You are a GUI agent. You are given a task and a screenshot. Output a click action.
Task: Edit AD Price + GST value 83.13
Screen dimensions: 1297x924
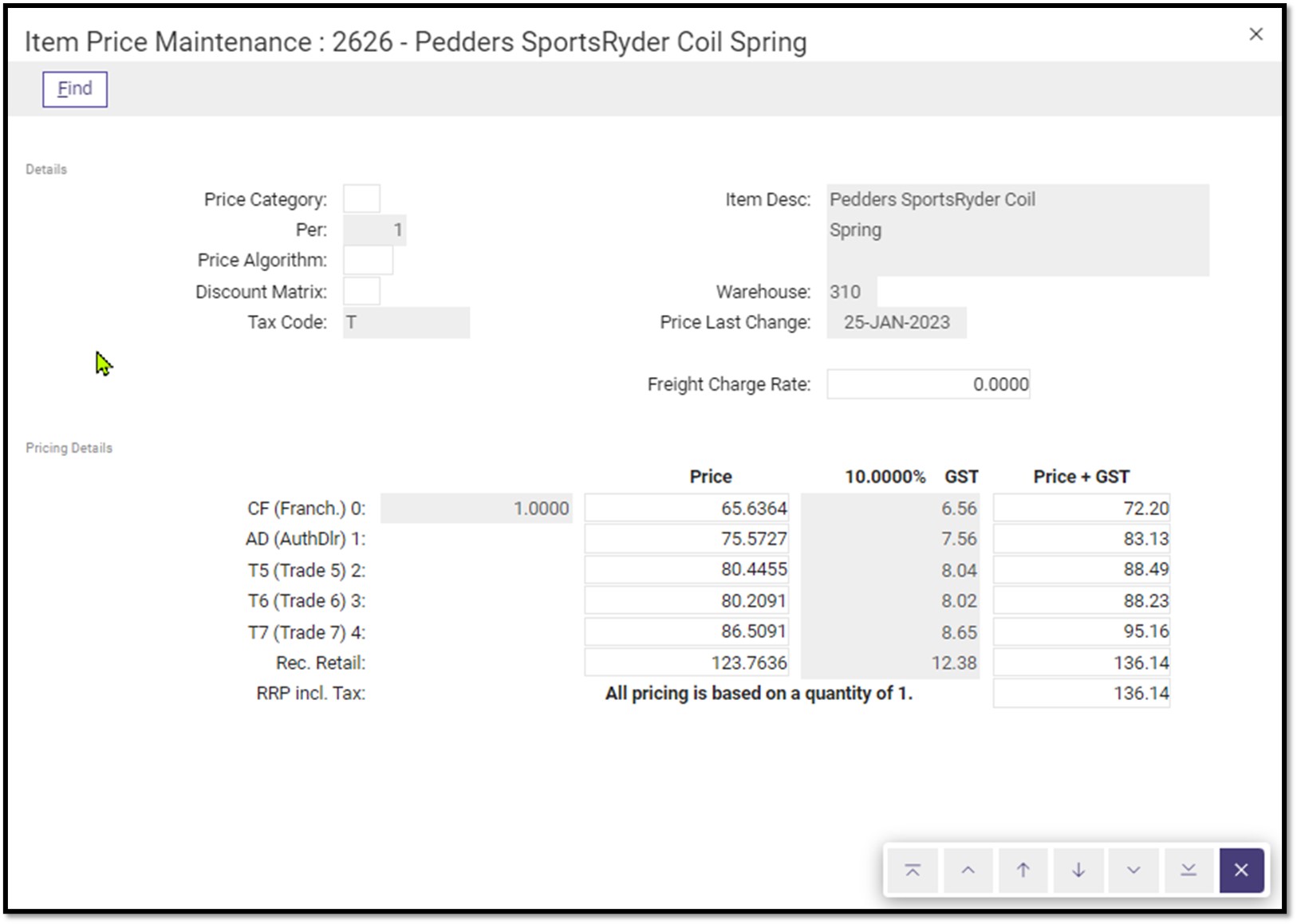point(1082,539)
